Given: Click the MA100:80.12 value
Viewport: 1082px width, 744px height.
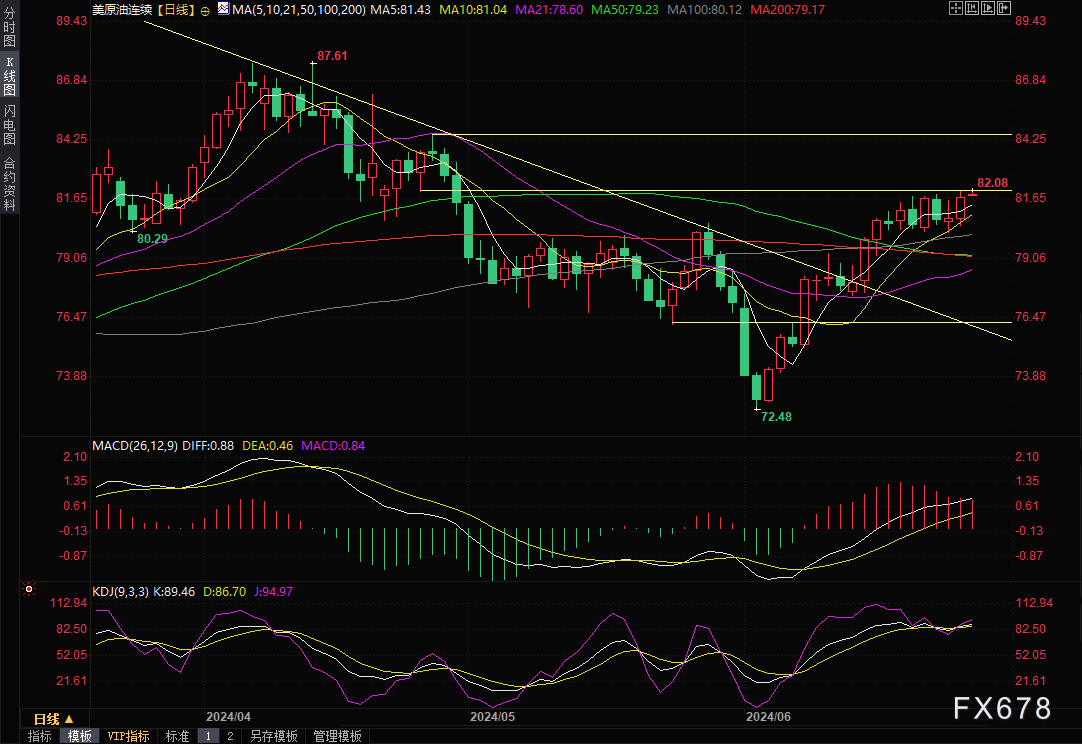Looking at the screenshot, I should click(x=705, y=10).
